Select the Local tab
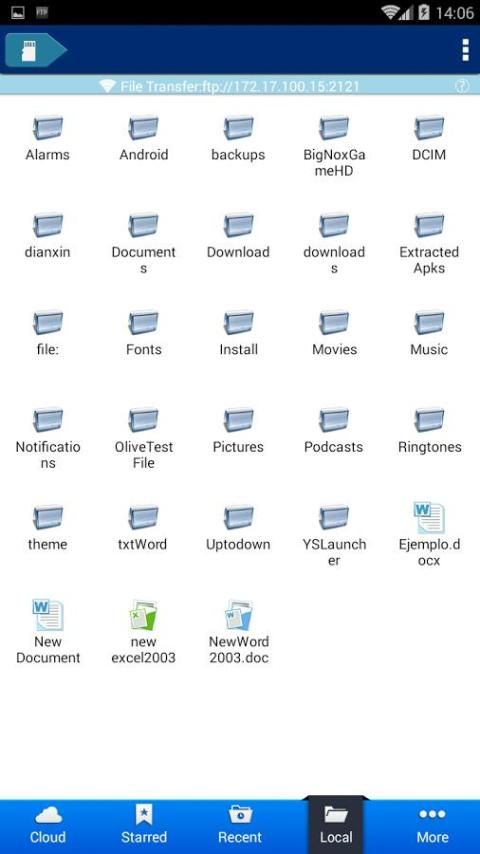 pyautogui.click(x=336, y=825)
